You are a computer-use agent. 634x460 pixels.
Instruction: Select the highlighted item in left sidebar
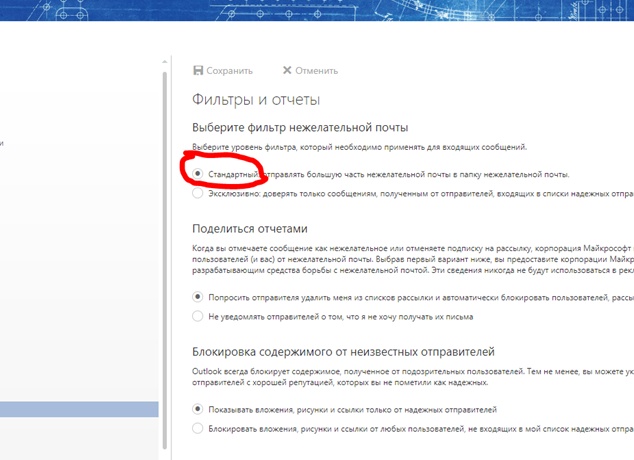79,409
